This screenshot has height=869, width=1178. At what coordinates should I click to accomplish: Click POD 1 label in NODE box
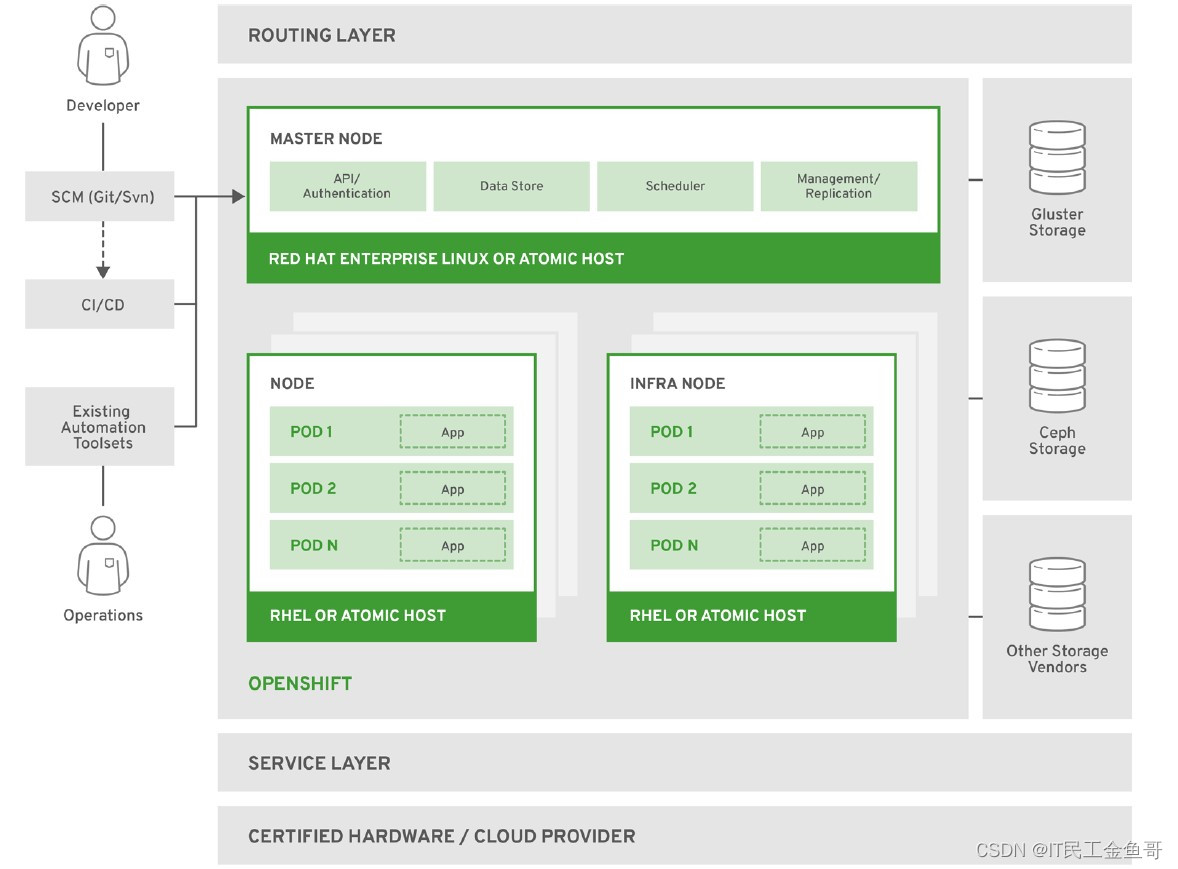[311, 432]
